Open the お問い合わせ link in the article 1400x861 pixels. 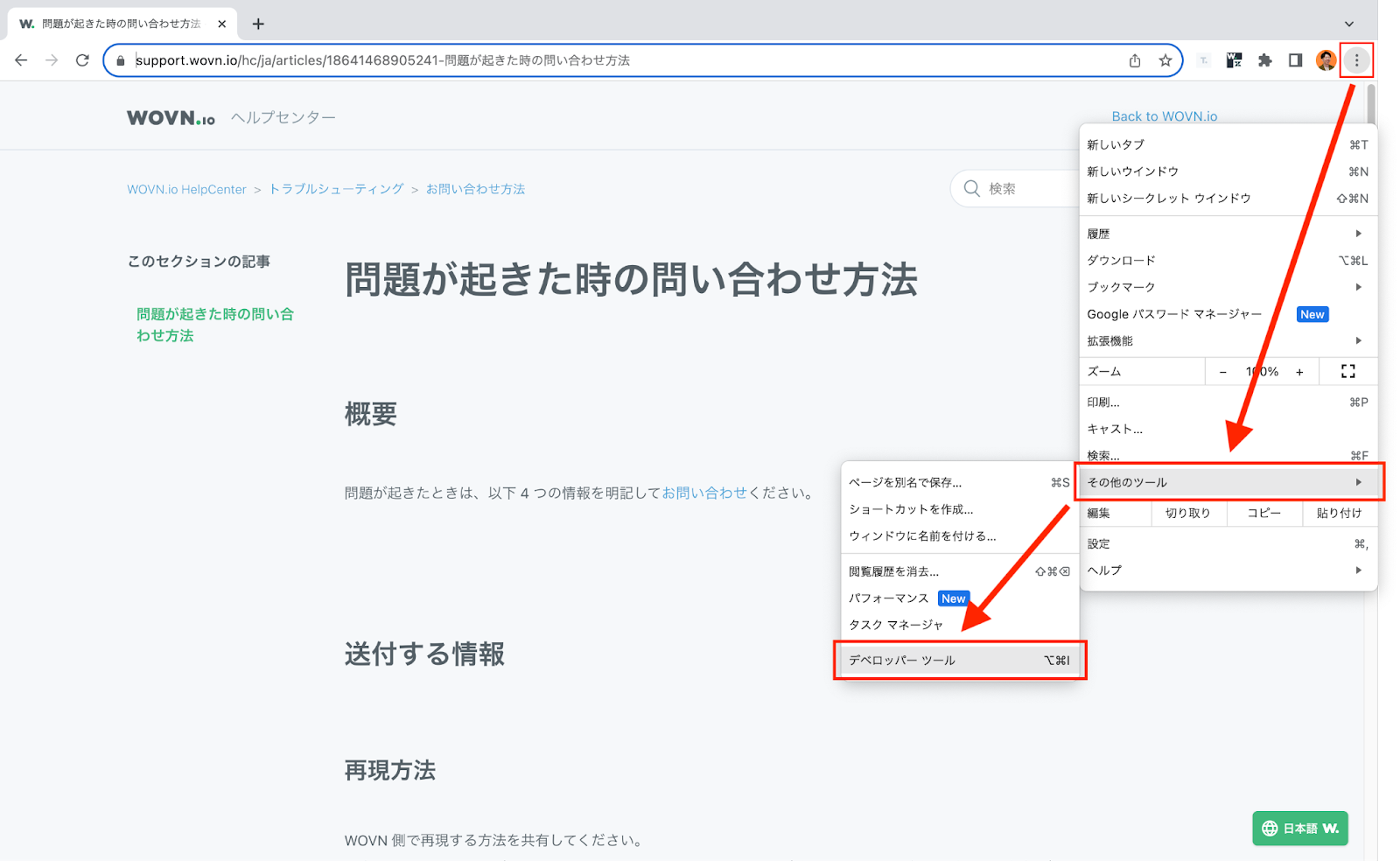coord(703,493)
